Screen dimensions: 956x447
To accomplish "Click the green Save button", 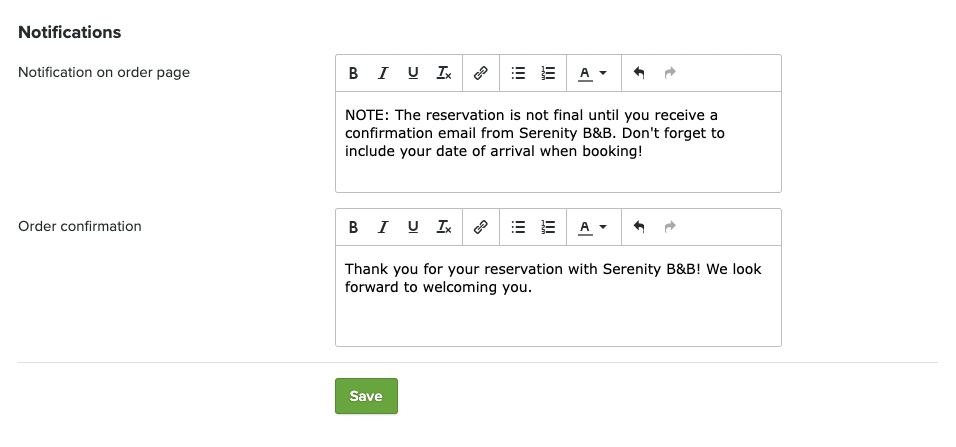I will click(366, 396).
